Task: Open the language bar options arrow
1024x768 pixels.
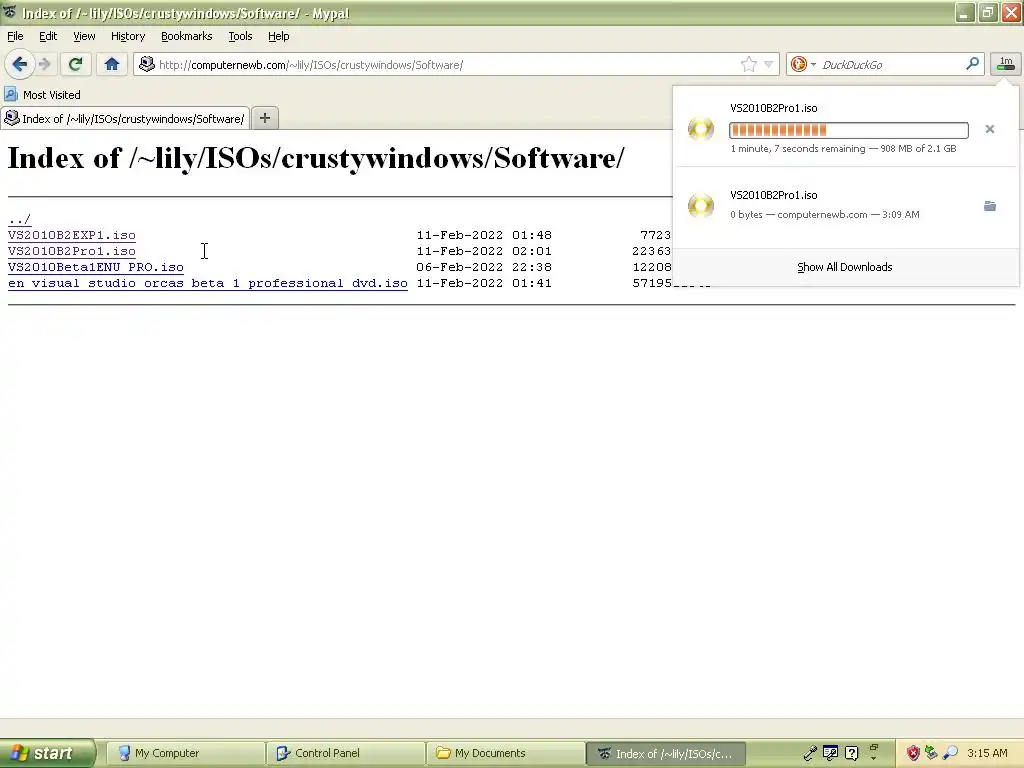Action: (873, 758)
